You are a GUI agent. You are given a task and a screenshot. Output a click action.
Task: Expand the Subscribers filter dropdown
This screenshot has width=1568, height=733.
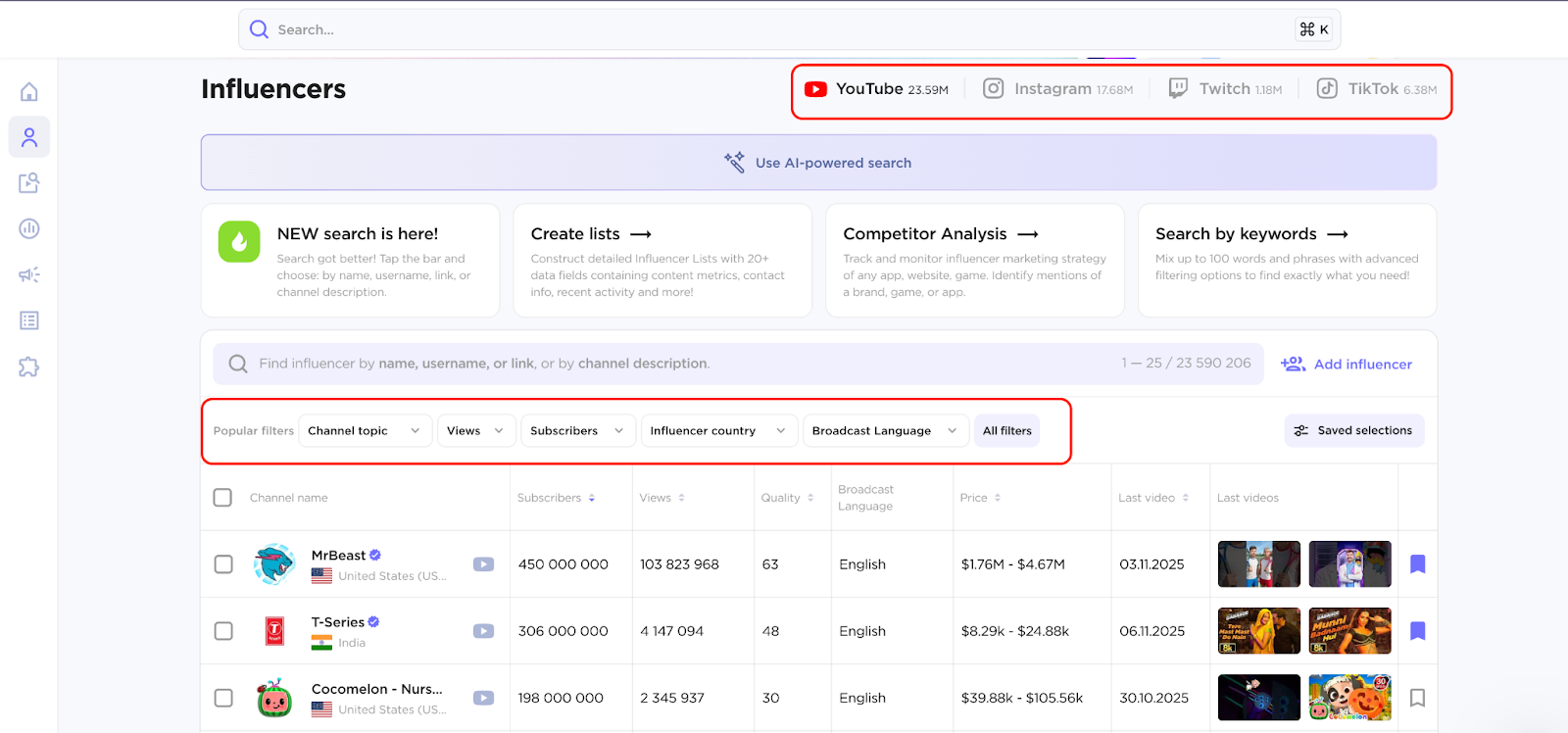point(577,431)
